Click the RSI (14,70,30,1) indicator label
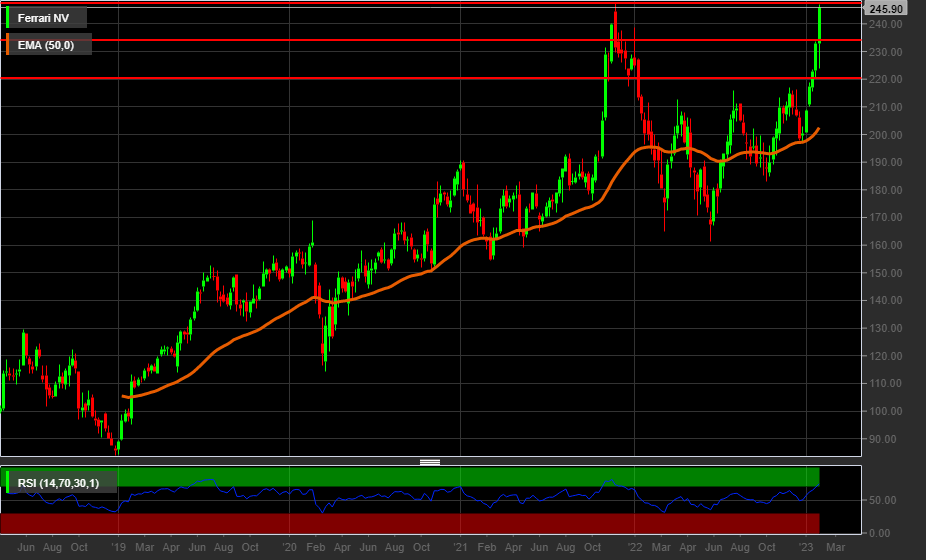Screen dimensions: 926x560 point(58,483)
